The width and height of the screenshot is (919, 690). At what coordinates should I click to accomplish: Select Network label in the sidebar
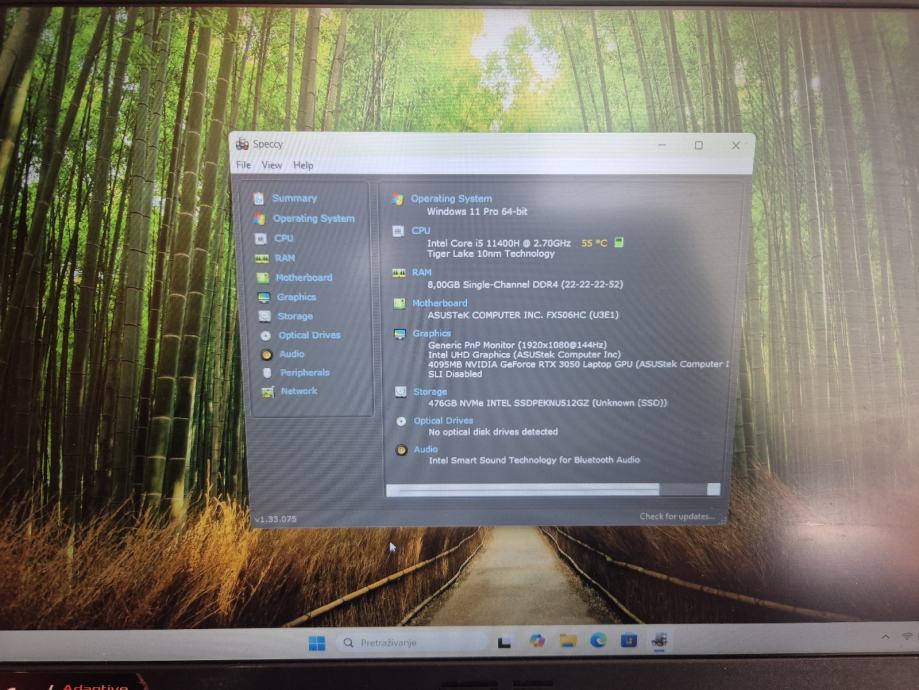click(x=299, y=390)
